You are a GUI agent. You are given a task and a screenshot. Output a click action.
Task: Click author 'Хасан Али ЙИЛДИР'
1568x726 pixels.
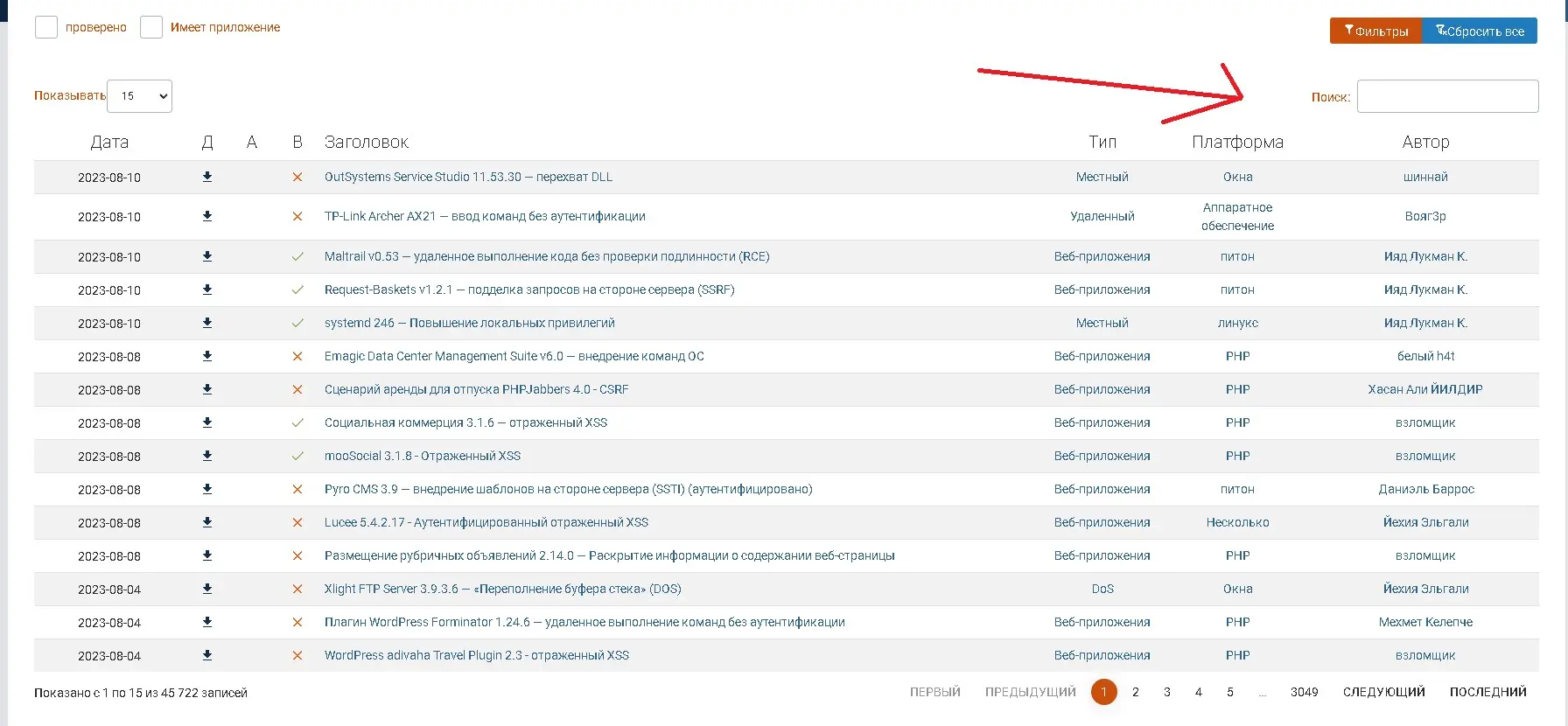1425,389
